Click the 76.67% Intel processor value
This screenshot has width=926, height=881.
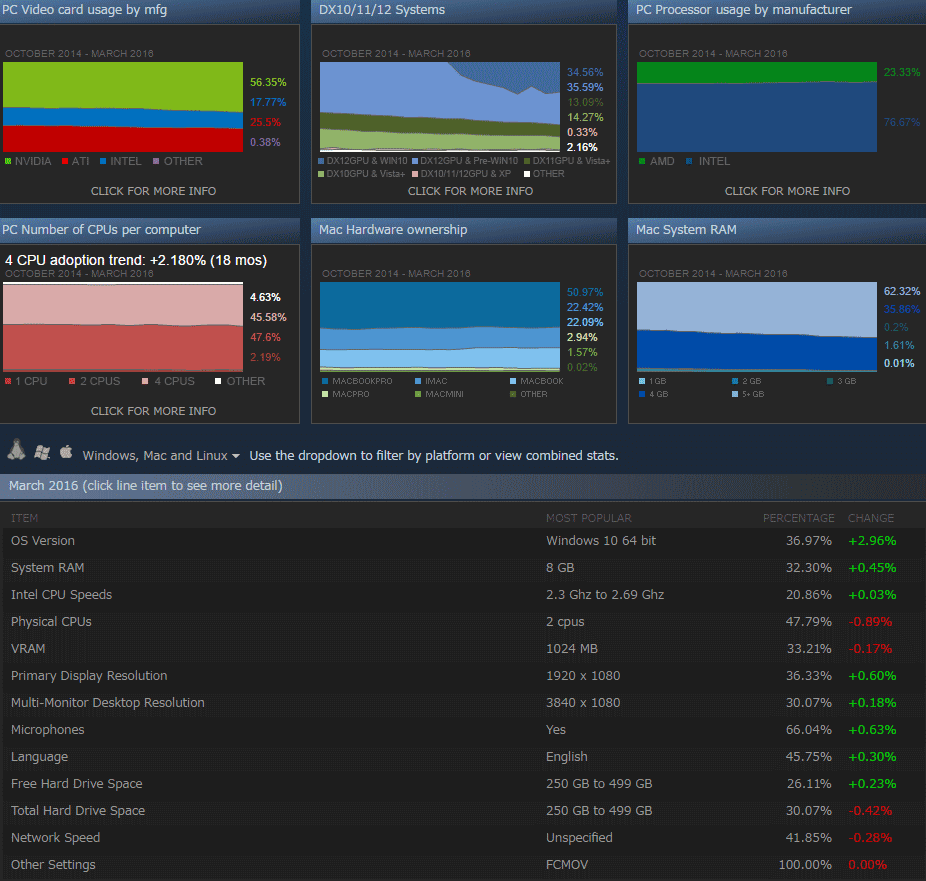(x=902, y=122)
